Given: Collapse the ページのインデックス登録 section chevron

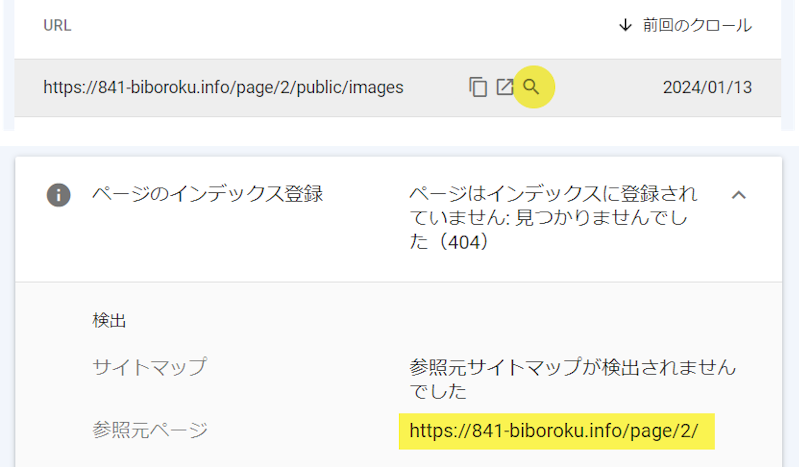Looking at the screenshot, I should click(x=738, y=195).
